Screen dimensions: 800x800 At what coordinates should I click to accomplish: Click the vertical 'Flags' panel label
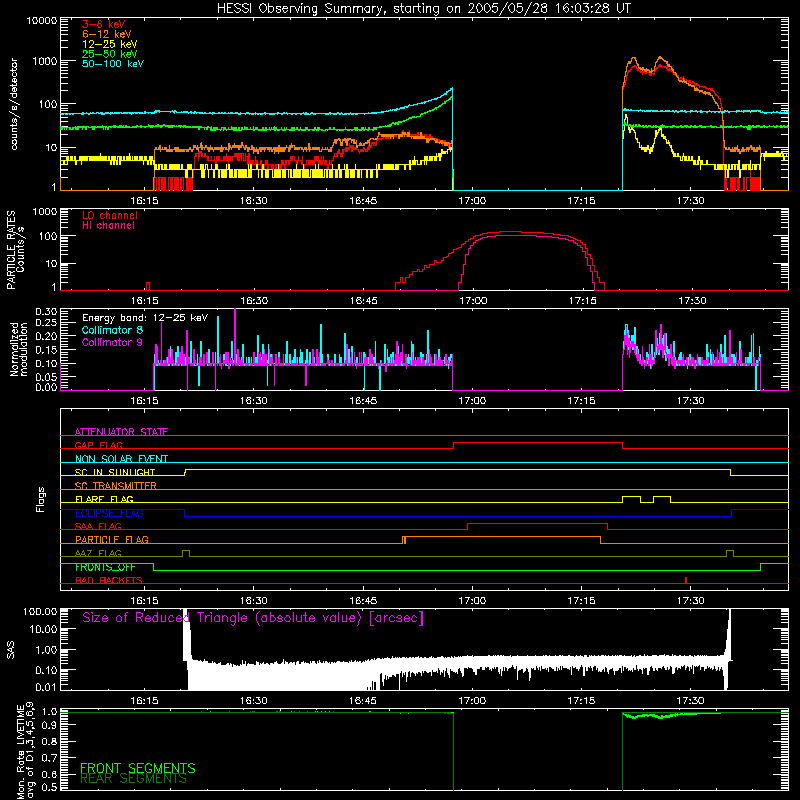coord(41,499)
